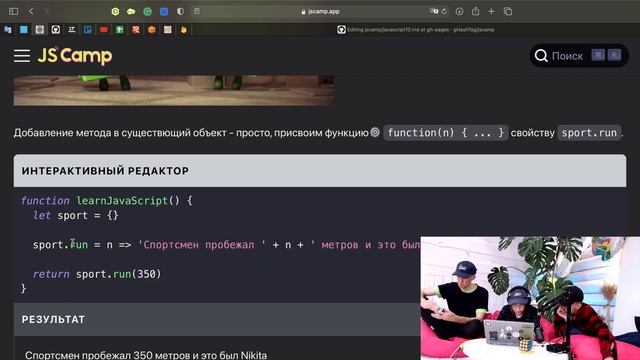Click the sport.run inline code
Image resolution: width=640 pixels, height=360 pixels.
pos(589,133)
